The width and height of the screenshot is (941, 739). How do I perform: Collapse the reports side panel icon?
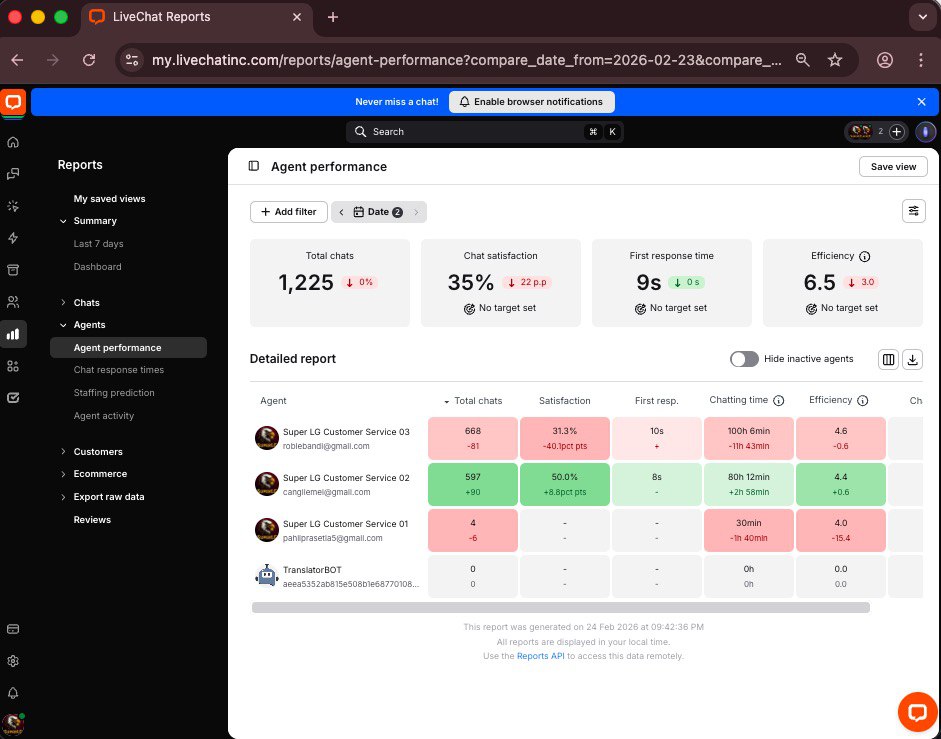coord(254,166)
